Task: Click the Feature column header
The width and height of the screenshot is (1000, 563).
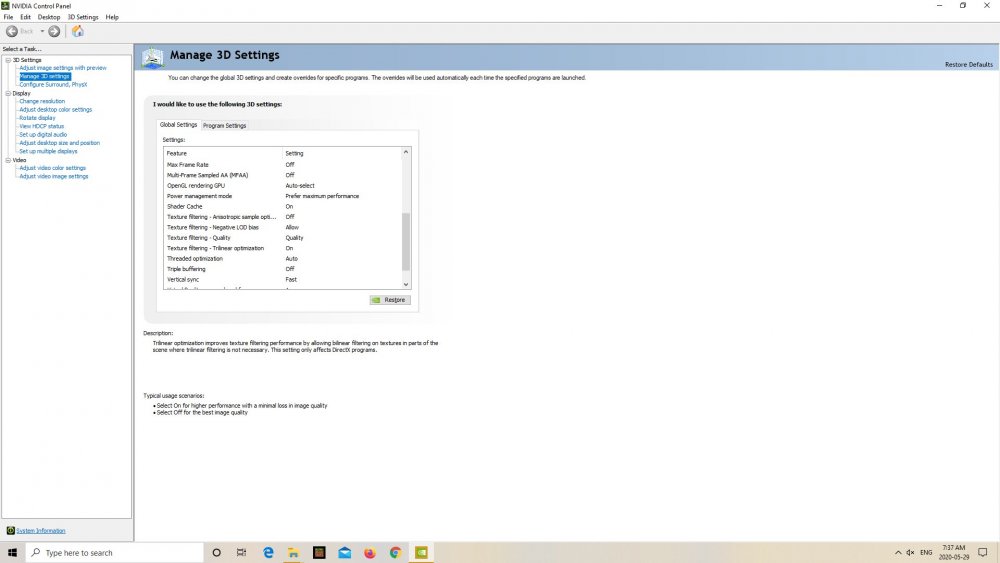Action: click(x=223, y=153)
